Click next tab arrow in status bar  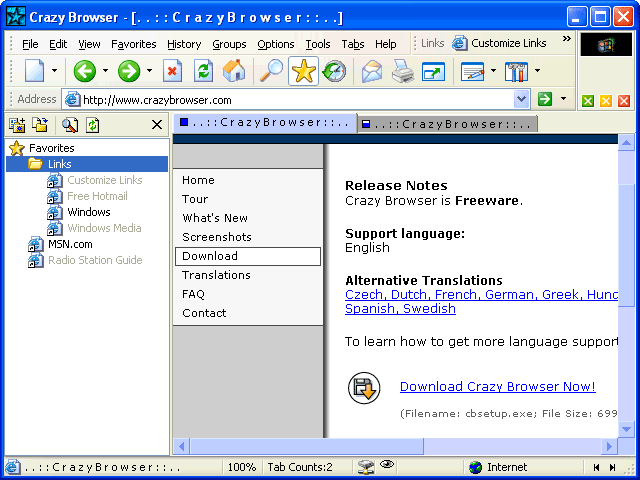(x=612, y=467)
